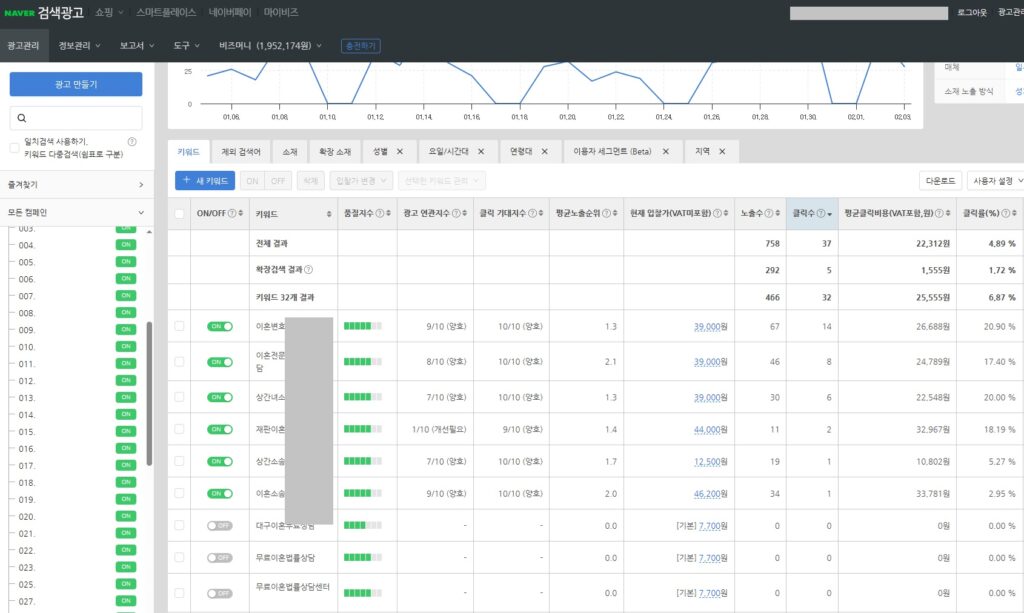Image resolution: width=1024 pixels, height=613 pixels.
Task: Click the NAVER 검색광고 logo
Action: (42, 12)
